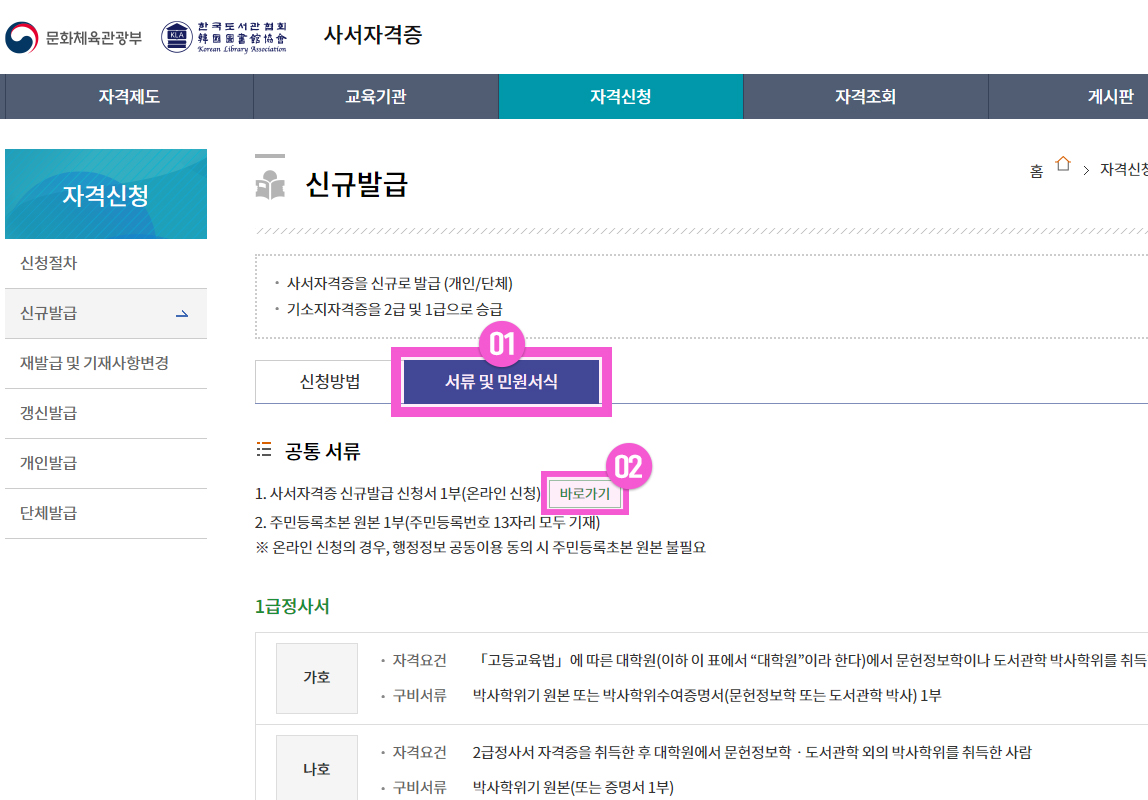Click the 신규발급 page title book icon
This screenshot has width=1148, height=800.
click(x=270, y=185)
